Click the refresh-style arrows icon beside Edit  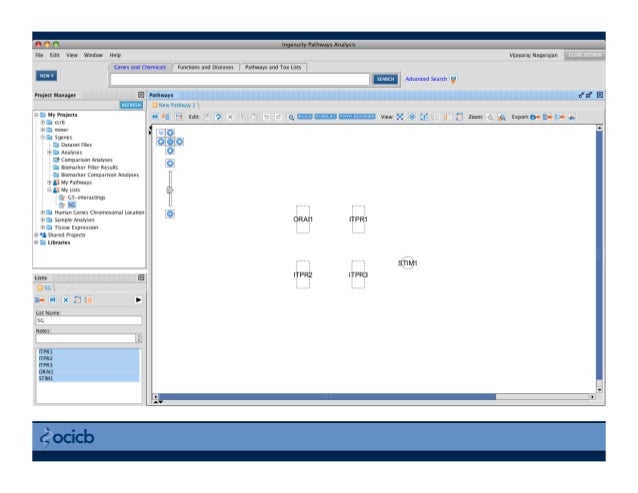[218, 117]
